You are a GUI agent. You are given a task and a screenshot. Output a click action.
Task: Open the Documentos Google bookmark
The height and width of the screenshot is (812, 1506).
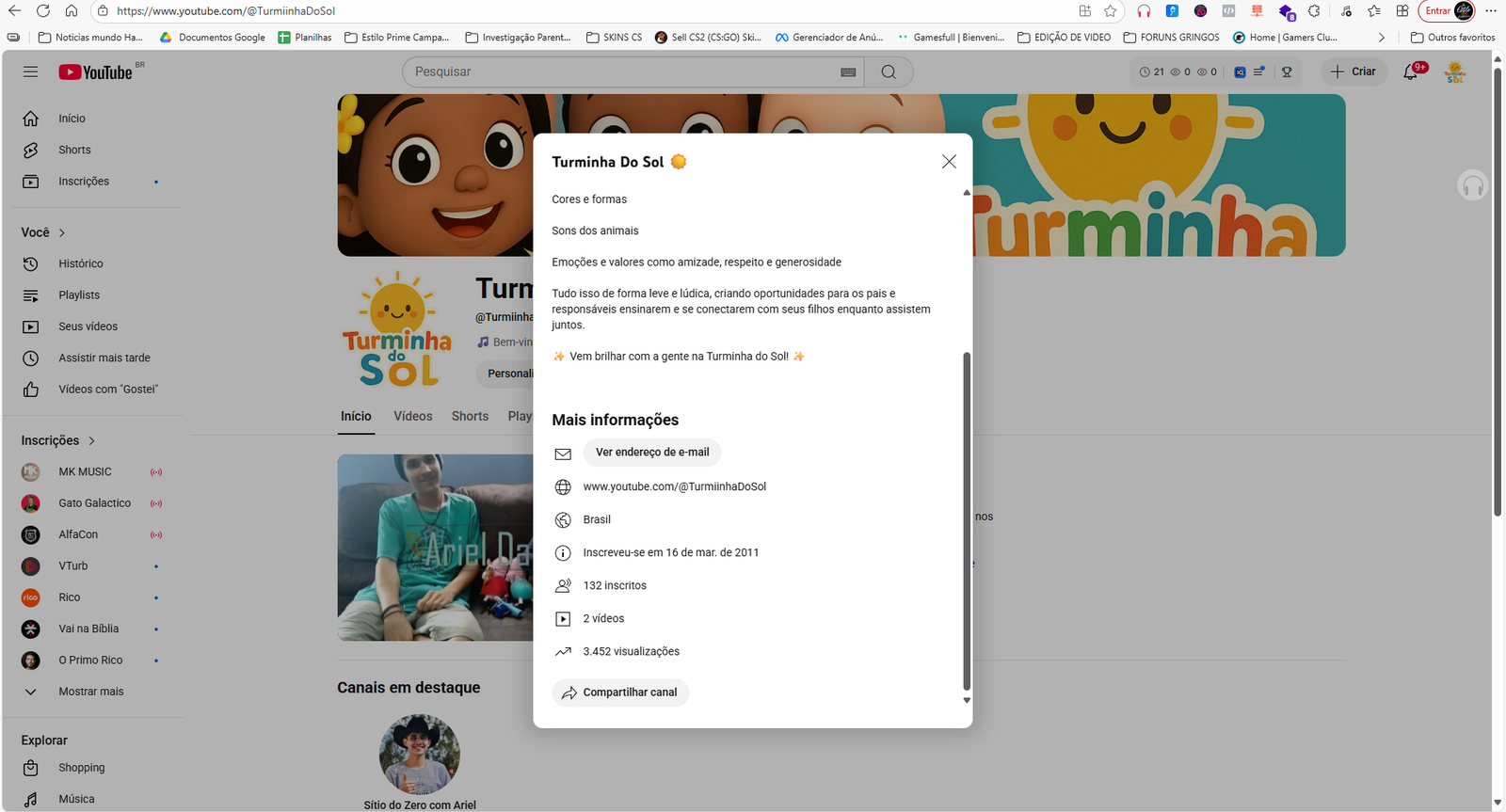coord(213,38)
